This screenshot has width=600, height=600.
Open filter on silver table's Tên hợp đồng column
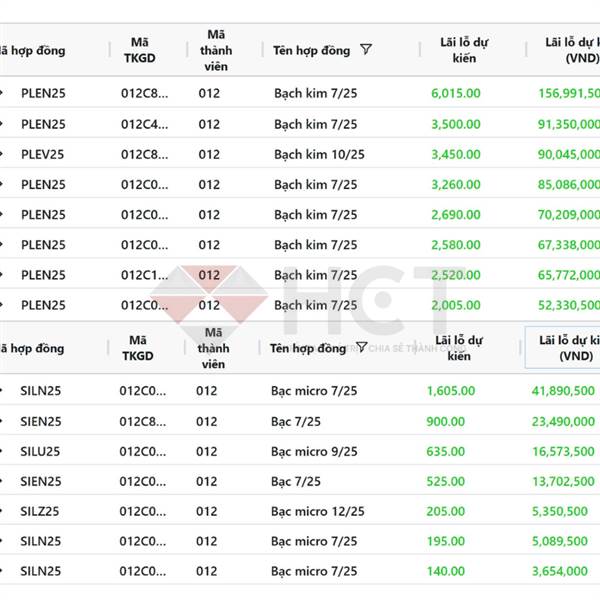pyautogui.click(x=362, y=347)
